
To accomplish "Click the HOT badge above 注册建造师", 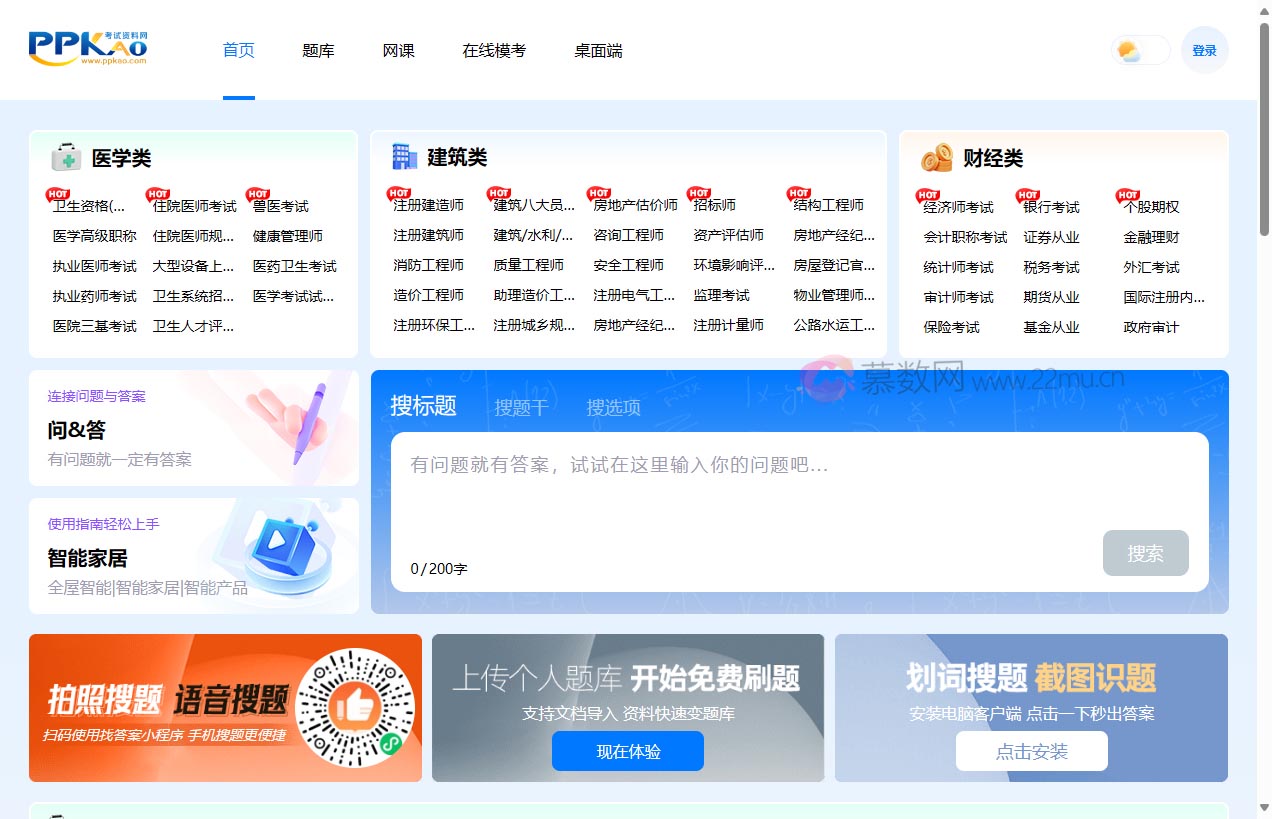I will tap(398, 193).
